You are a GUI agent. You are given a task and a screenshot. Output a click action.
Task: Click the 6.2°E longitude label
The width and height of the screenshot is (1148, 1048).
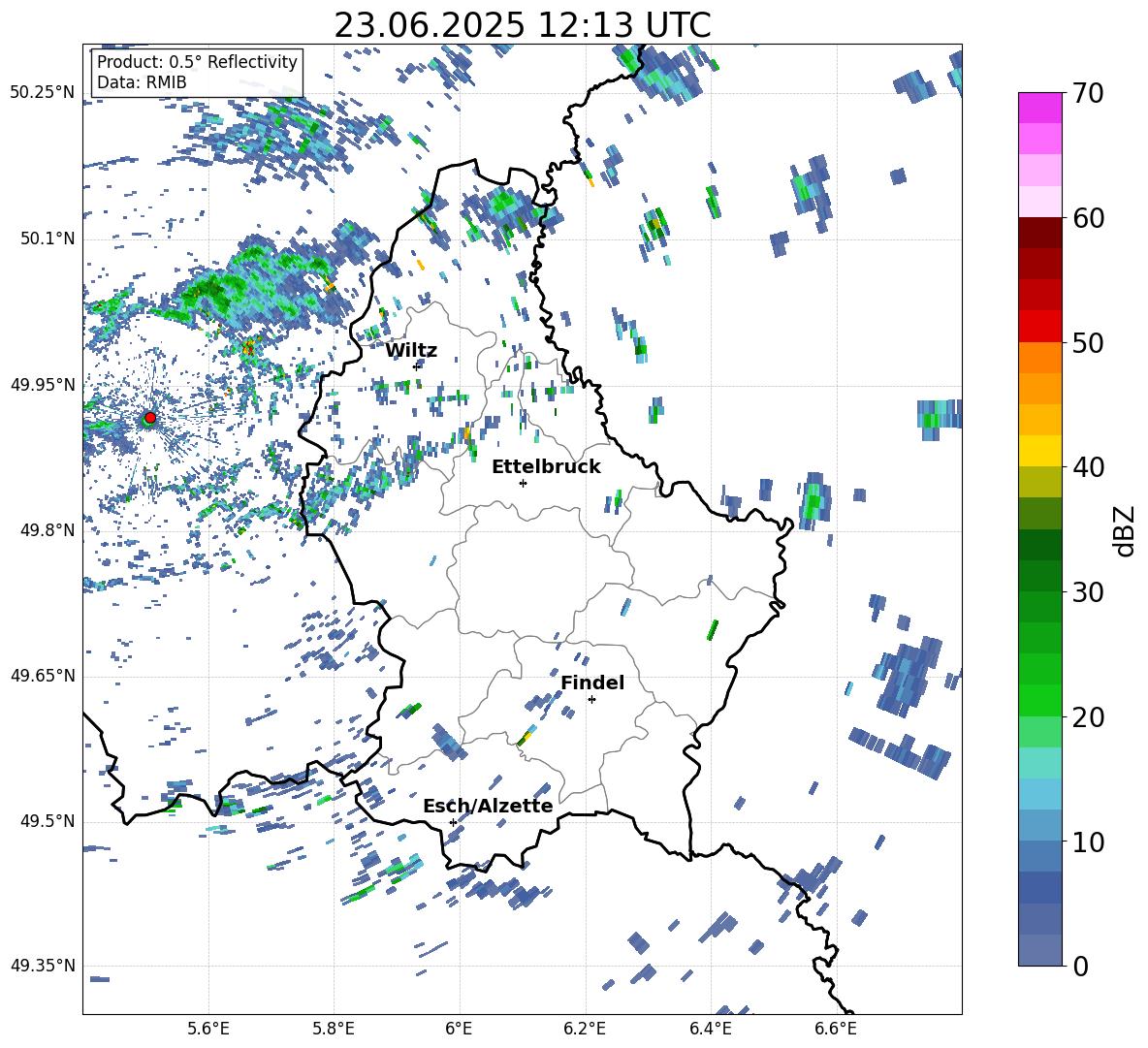[x=585, y=1029]
